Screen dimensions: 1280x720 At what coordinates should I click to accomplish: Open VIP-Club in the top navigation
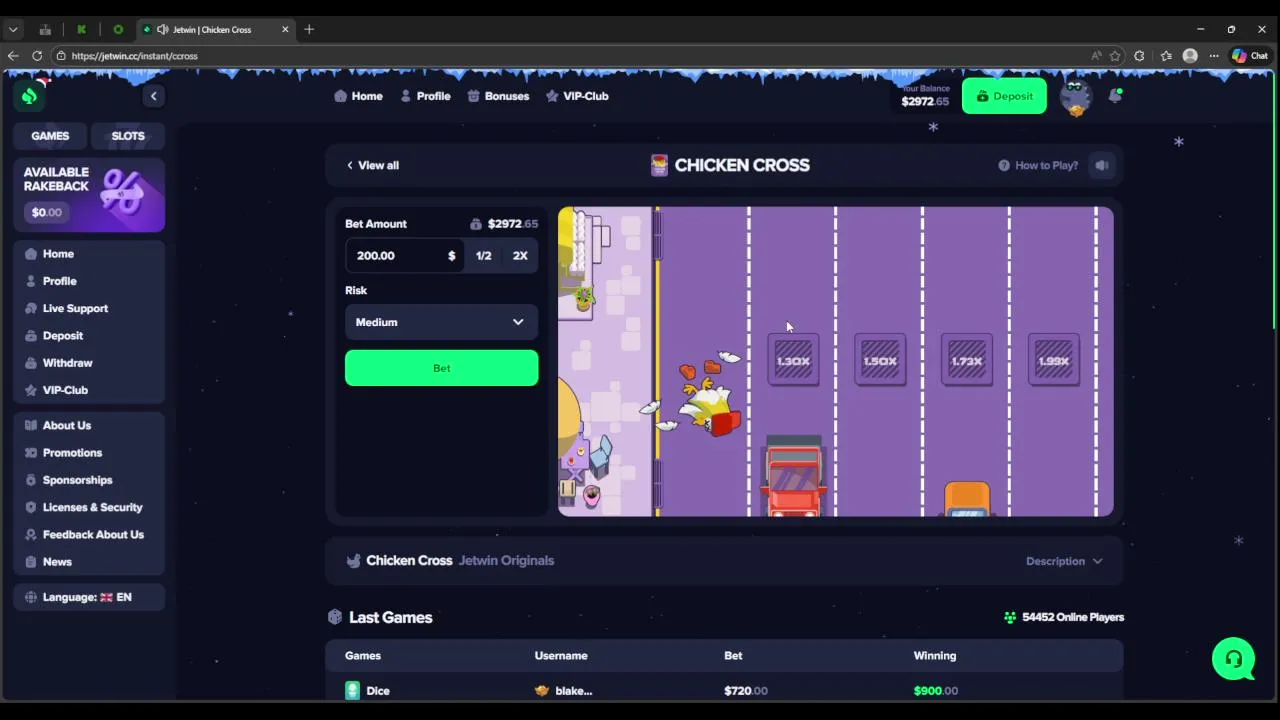tap(577, 96)
